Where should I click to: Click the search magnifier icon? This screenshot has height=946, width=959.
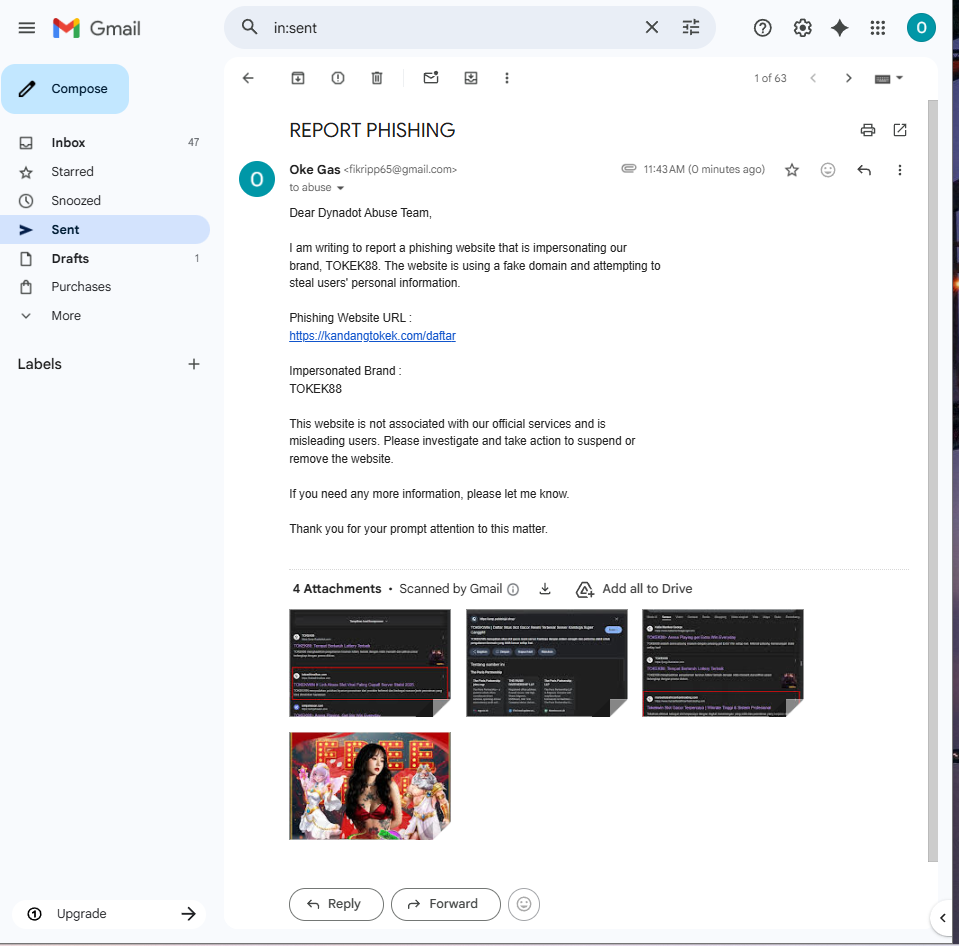click(x=249, y=27)
